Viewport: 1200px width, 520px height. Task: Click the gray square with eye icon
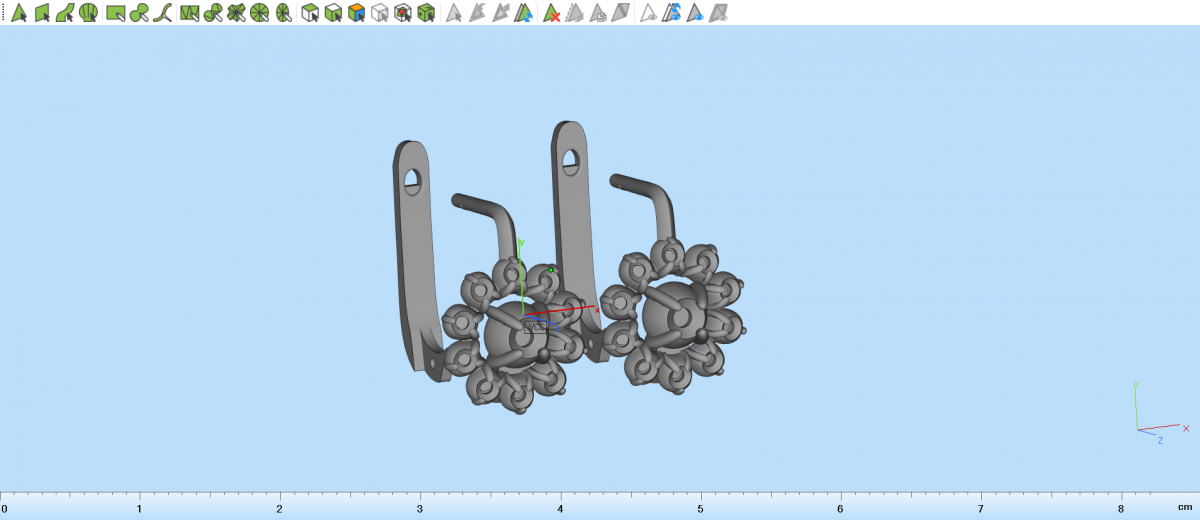click(719, 13)
